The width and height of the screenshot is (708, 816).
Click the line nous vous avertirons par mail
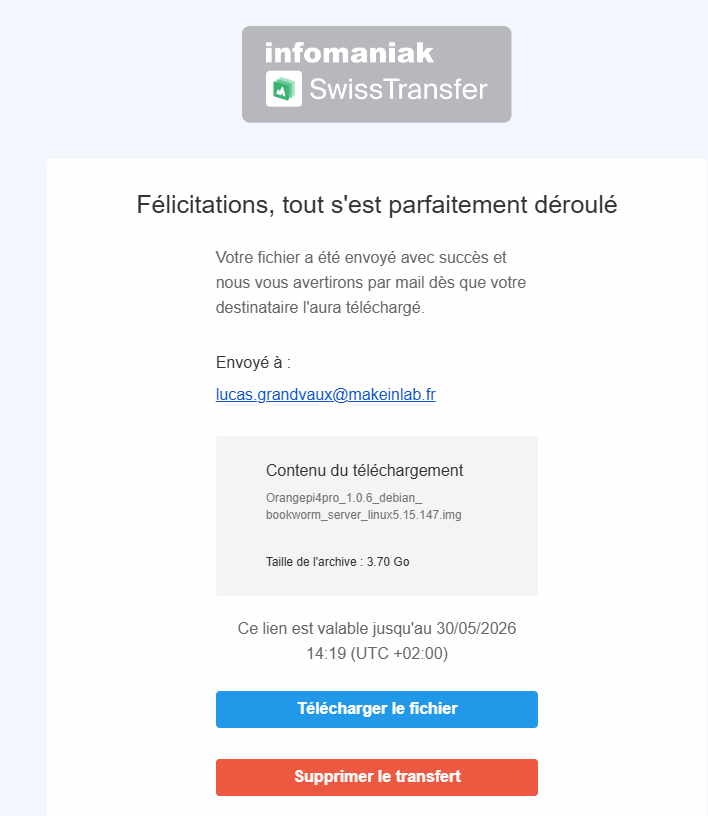coord(371,283)
